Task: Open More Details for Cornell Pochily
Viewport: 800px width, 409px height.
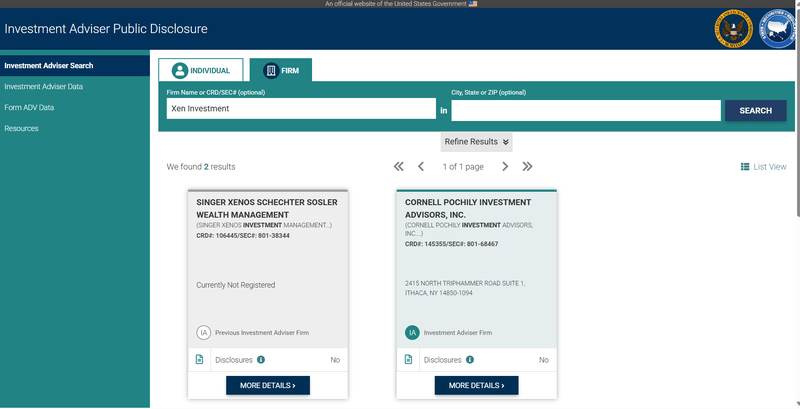Action: click(x=477, y=386)
